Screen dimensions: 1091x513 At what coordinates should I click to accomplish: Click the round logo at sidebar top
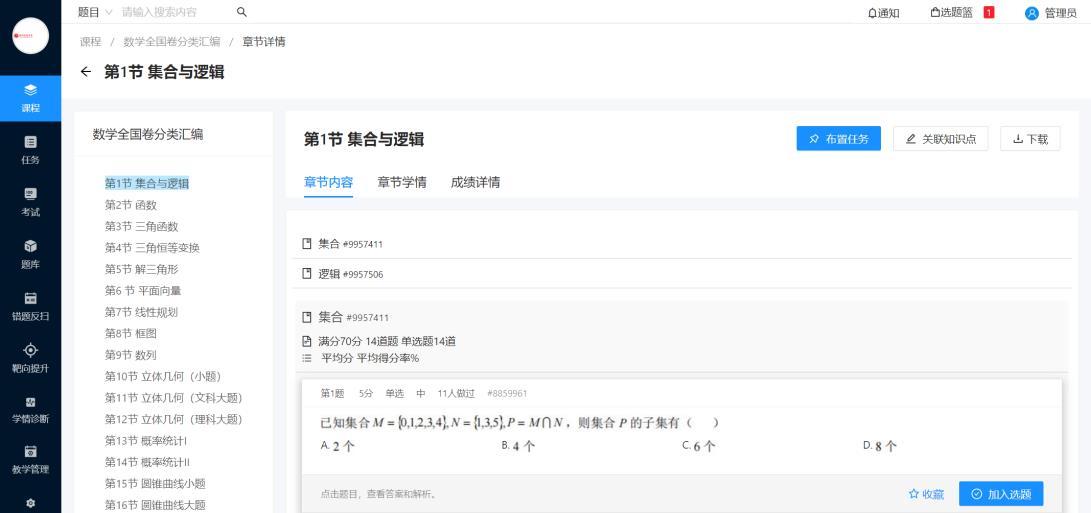(31, 36)
